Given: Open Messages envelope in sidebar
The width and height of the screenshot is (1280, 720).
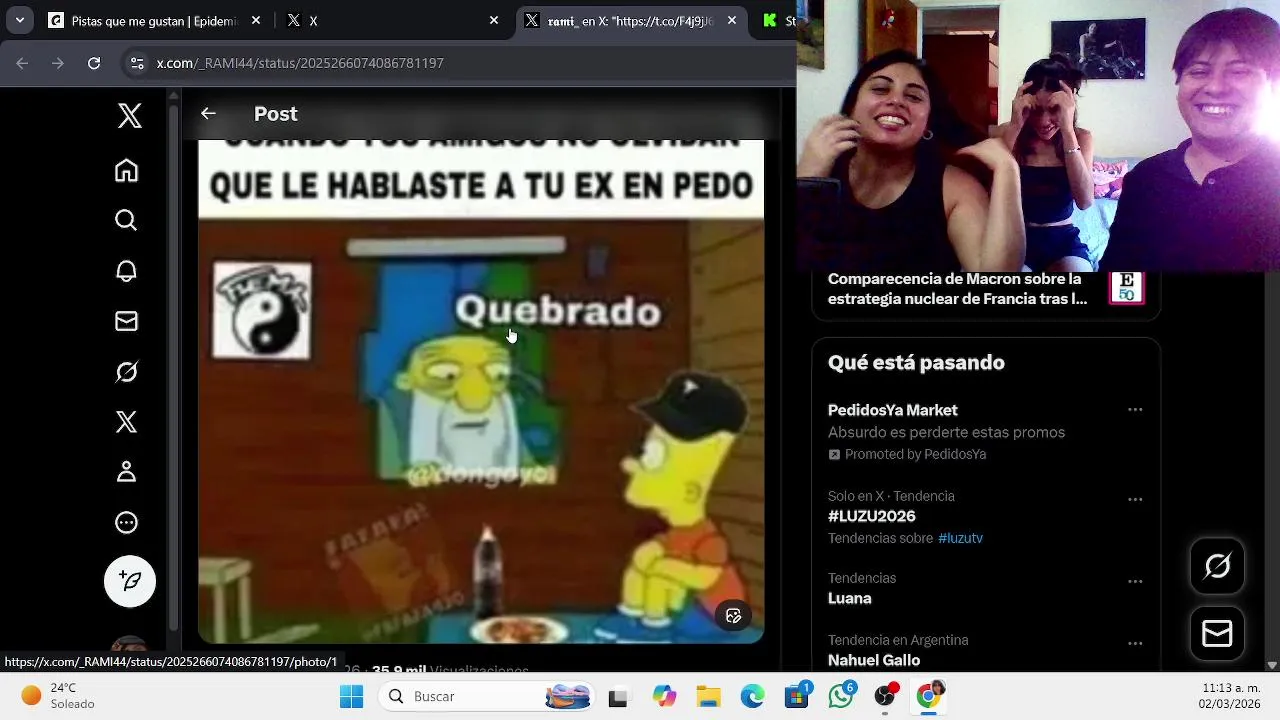Looking at the screenshot, I should pos(126,321).
